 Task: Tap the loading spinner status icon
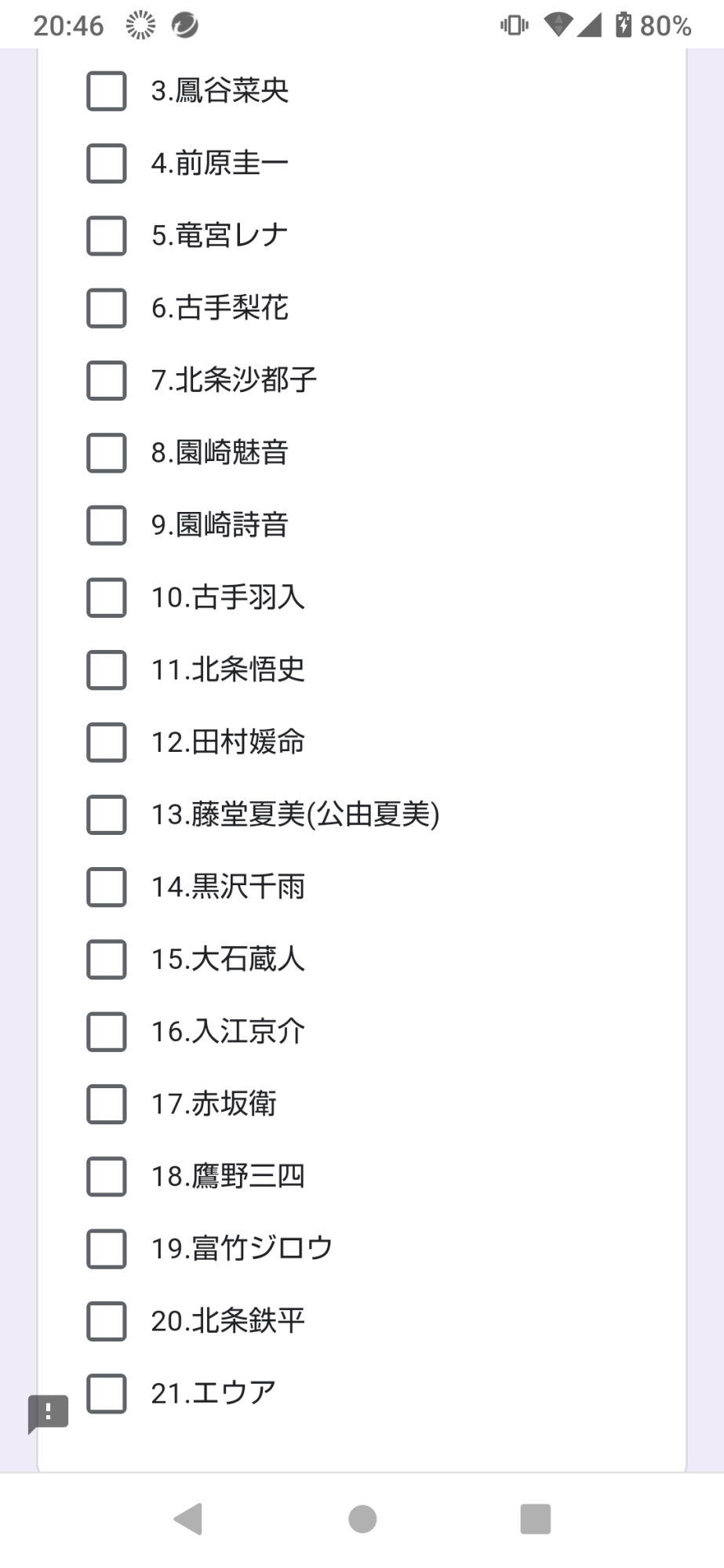point(140,25)
